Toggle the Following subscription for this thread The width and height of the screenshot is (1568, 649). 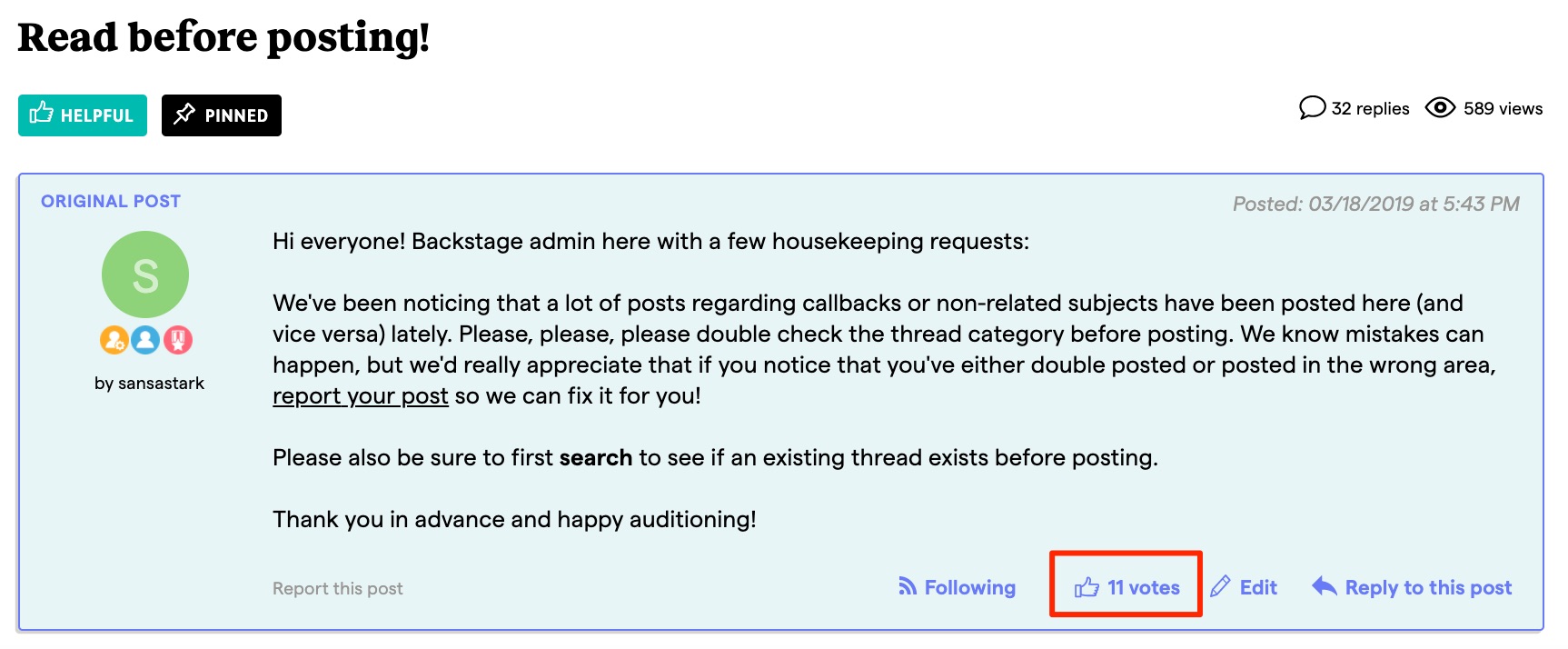coord(957,587)
